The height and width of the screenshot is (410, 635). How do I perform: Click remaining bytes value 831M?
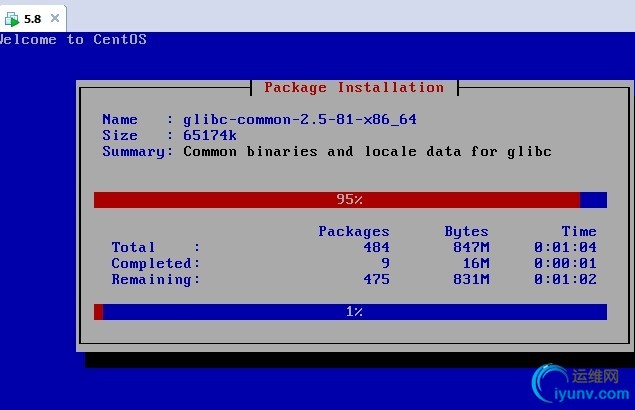click(x=471, y=279)
